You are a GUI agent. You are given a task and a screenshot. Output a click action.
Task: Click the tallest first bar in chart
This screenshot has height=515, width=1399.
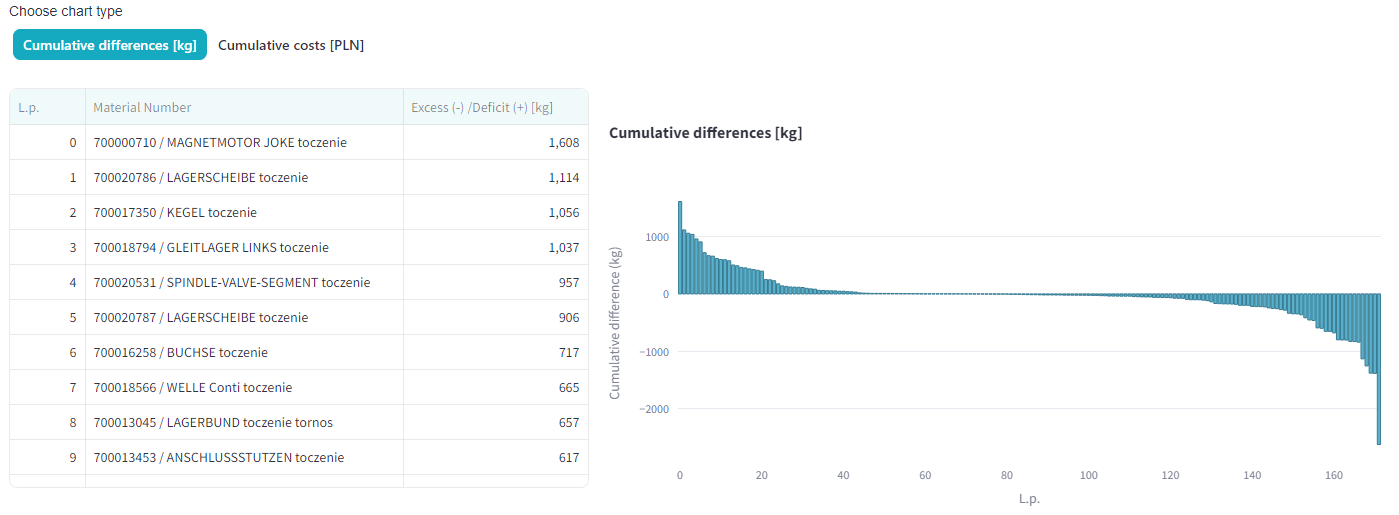click(x=680, y=248)
